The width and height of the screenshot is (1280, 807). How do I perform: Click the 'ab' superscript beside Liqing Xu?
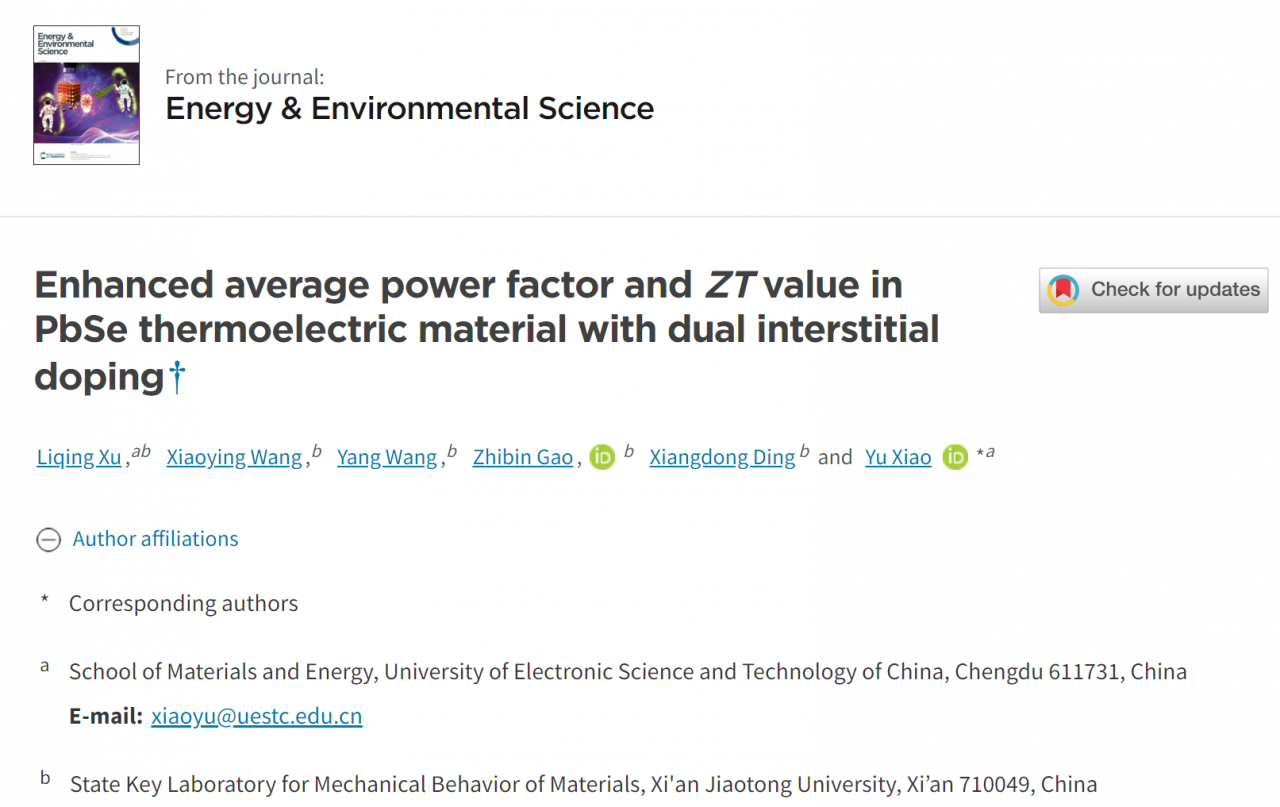[x=141, y=452]
